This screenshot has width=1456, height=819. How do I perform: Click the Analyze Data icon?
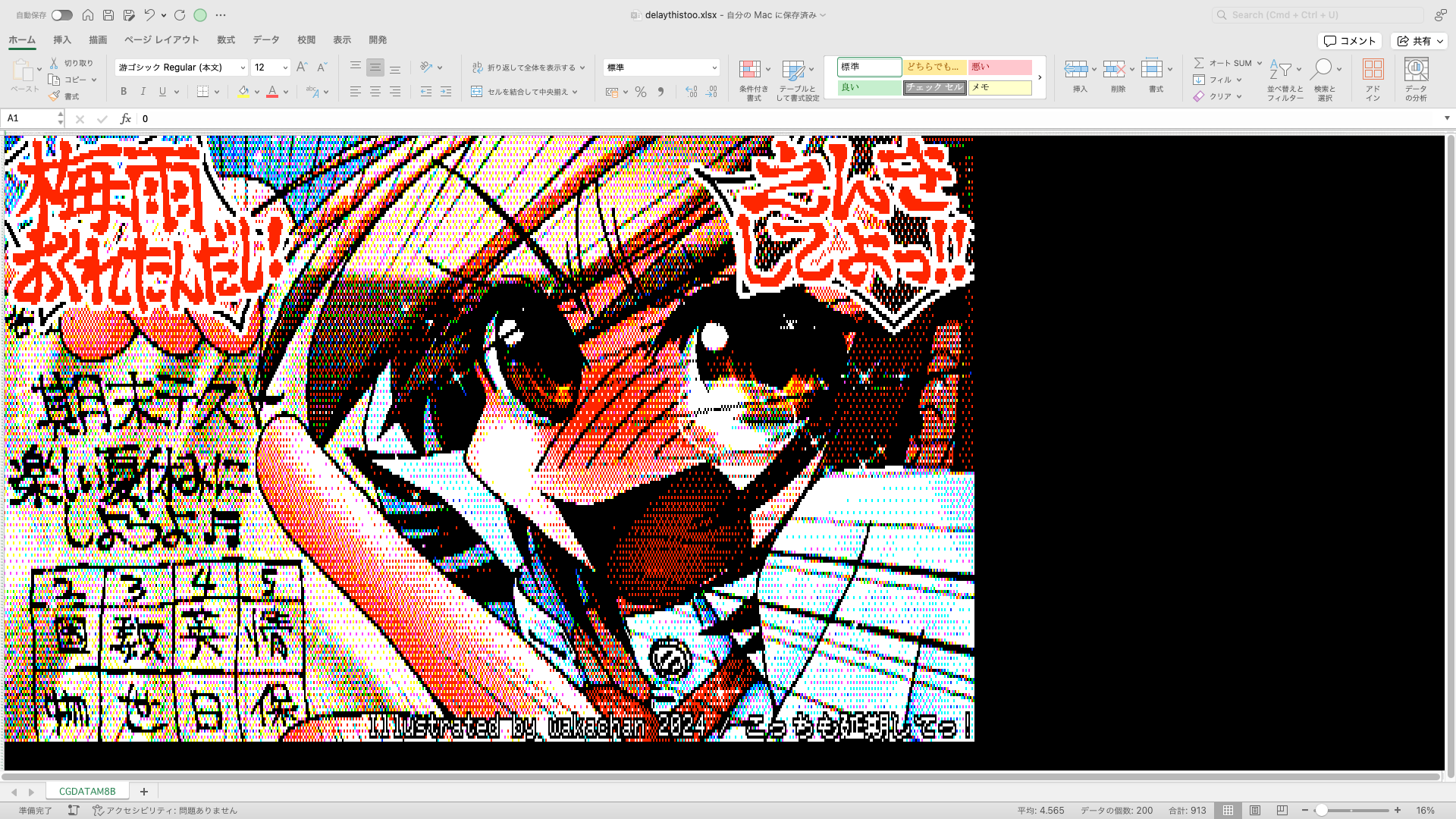point(1416,69)
